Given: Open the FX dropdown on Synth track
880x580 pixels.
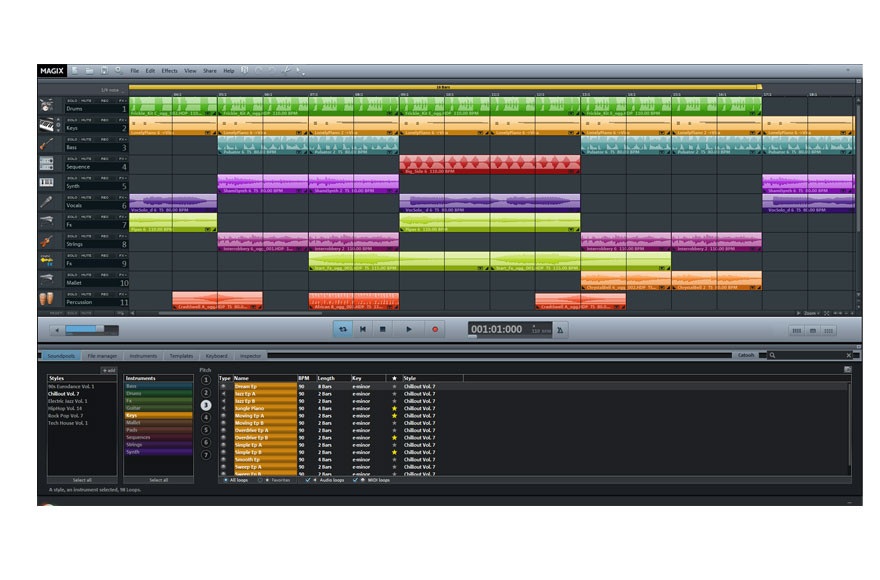Looking at the screenshot, I should point(122,178).
